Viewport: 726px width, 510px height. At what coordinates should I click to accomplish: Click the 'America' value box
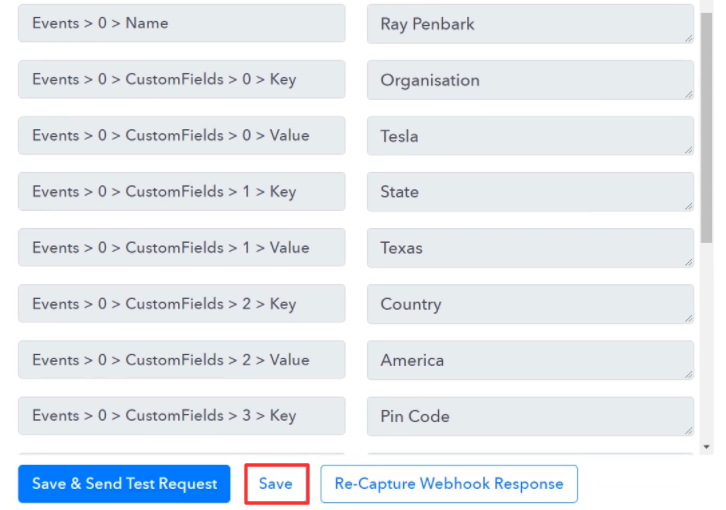[530, 360]
